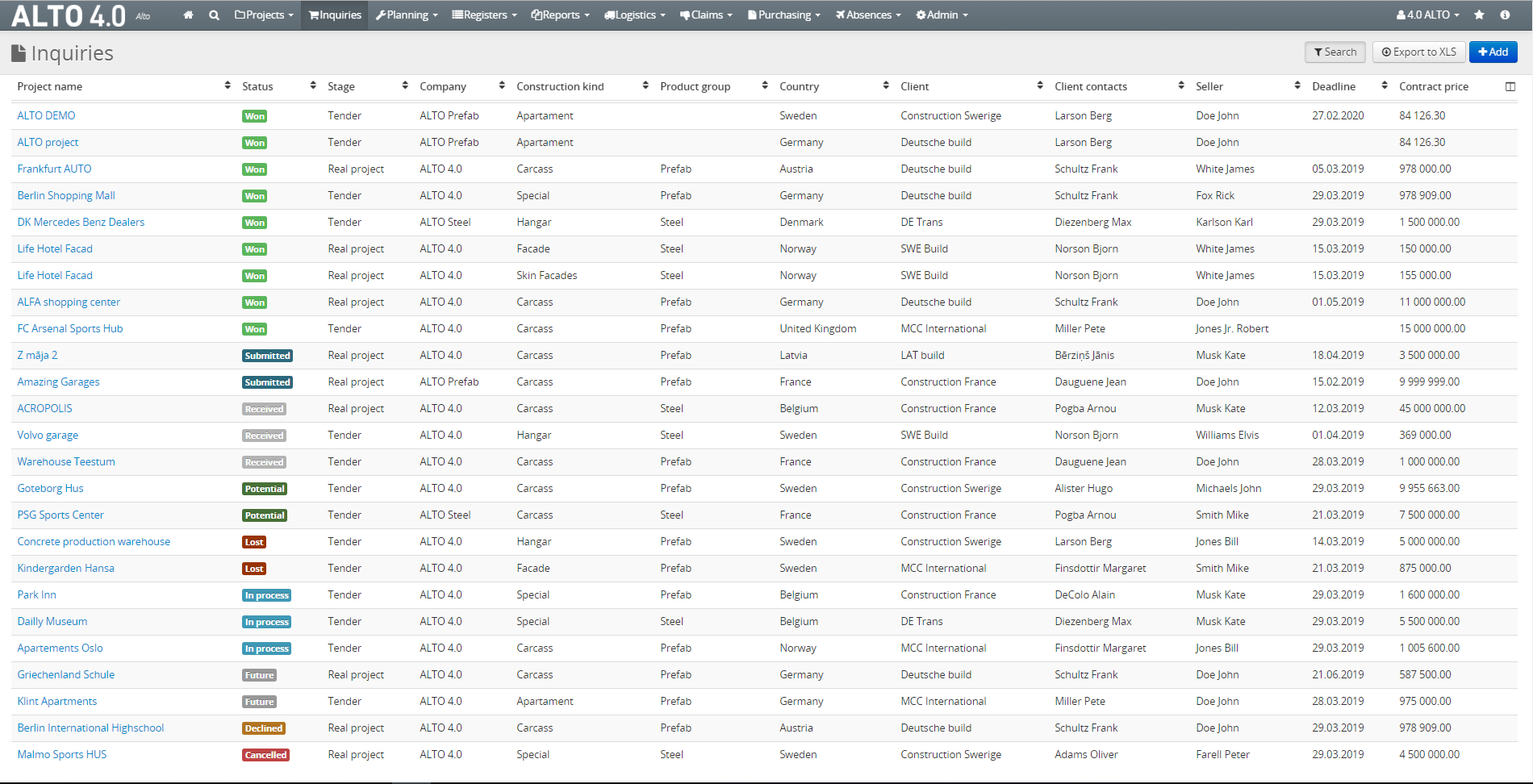Image resolution: width=1533 pixels, height=784 pixels.
Task: Sort by Country column arrows
Action: coord(886,85)
